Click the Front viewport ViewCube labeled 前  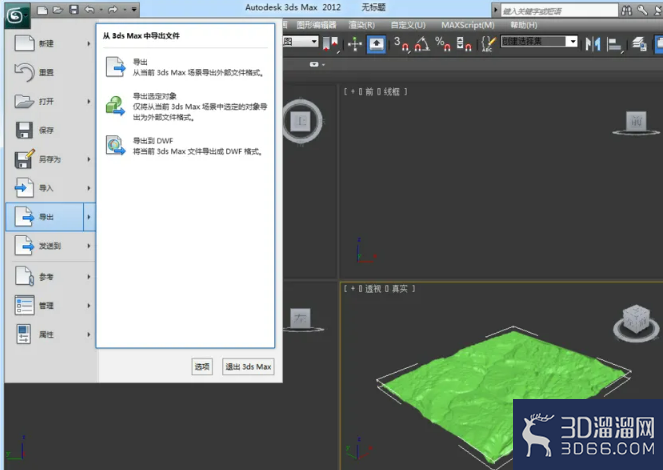(x=636, y=123)
